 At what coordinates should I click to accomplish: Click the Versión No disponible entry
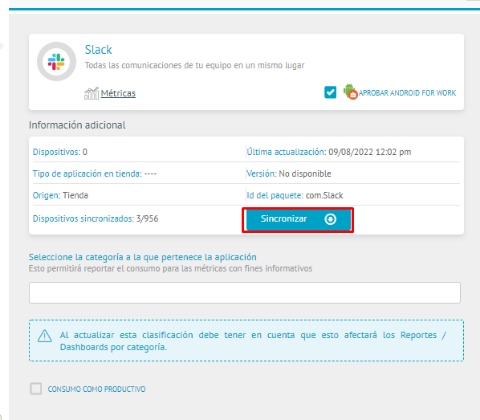point(289,174)
